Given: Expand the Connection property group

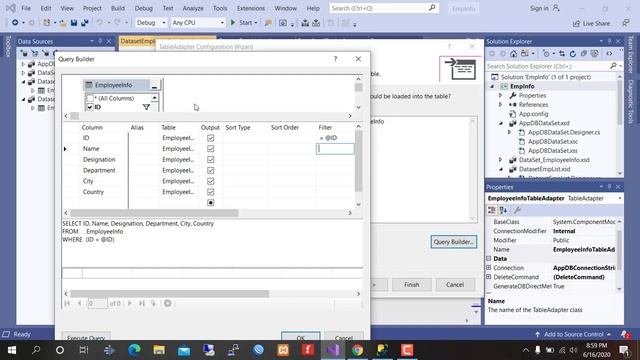Looking at the screenshot, I should [x=489, y=268].
